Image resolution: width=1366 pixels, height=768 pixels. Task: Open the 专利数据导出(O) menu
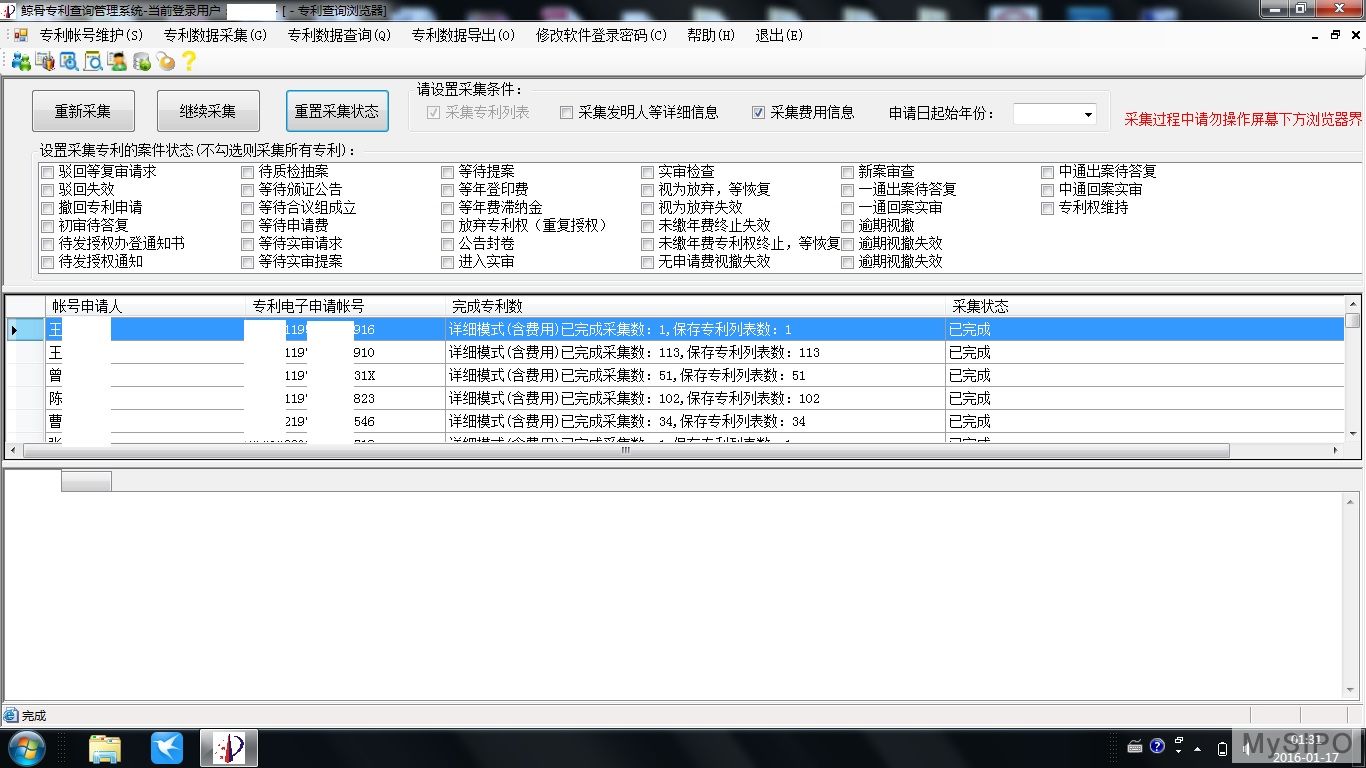[x=463, y=35]
